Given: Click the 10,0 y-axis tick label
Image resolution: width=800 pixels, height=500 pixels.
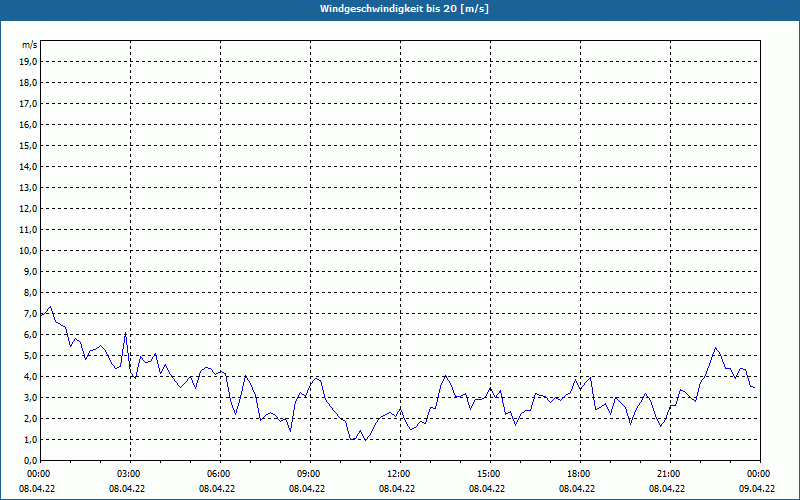Looking at the screenshot, I should click(29, 251).
